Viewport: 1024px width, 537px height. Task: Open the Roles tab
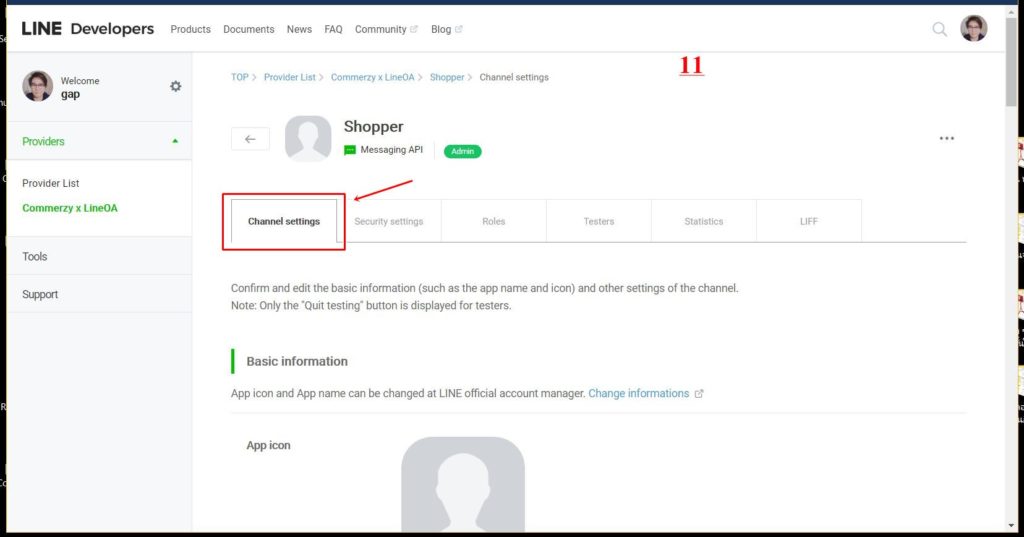494,221
